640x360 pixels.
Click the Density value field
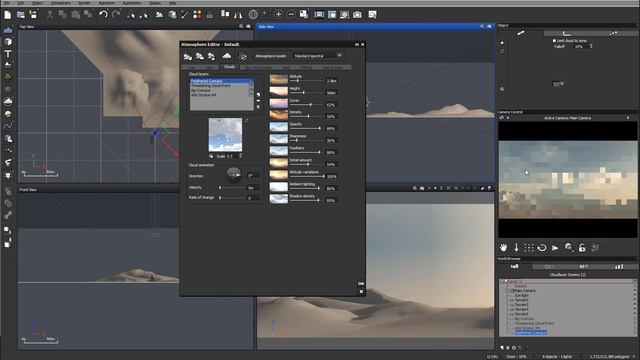click(332, 117)
